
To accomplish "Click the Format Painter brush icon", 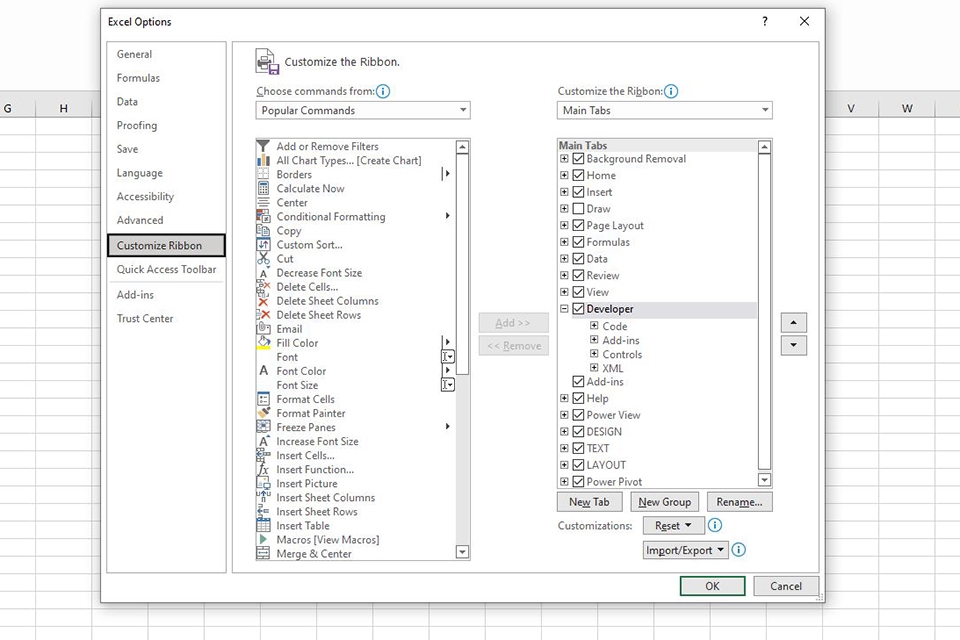I will [x=263, y=413].
